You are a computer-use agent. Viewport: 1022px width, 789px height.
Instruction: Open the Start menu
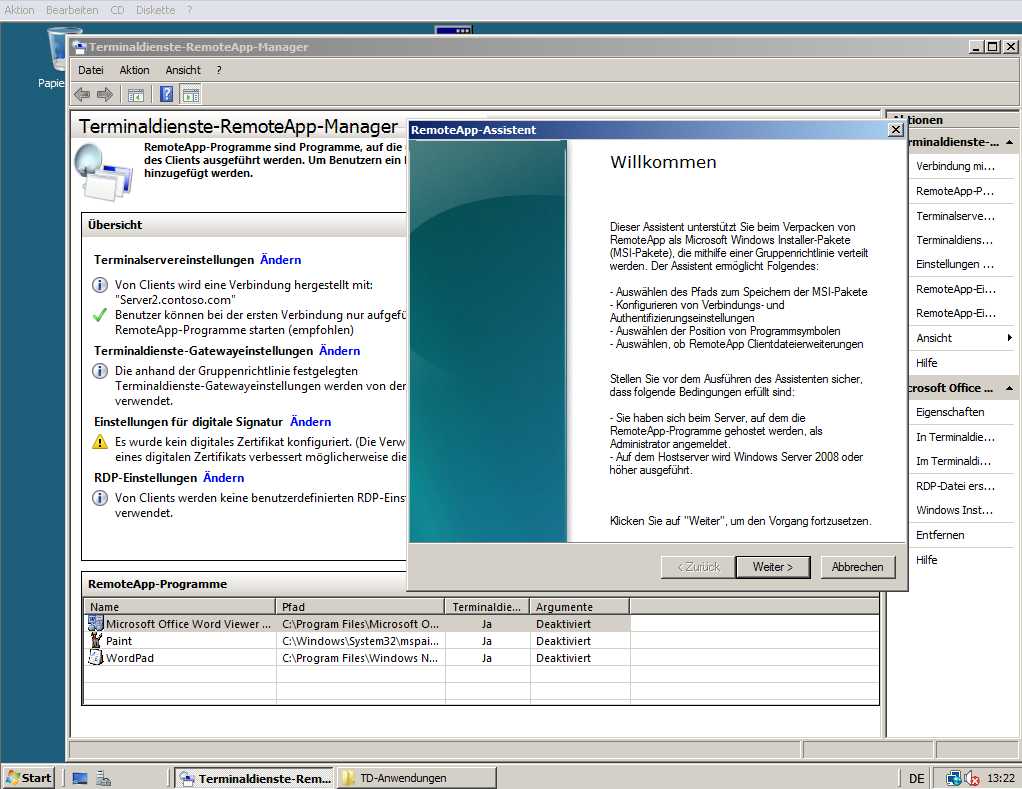click(x=28, y=777)
